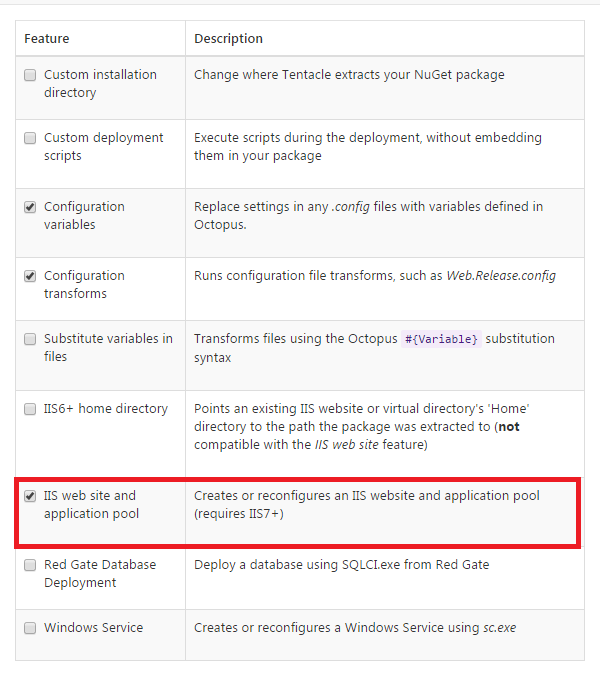Click the 'Red Gate Database Deployment' label
This screenshot has height=675, width=600.
pos(100,574)
